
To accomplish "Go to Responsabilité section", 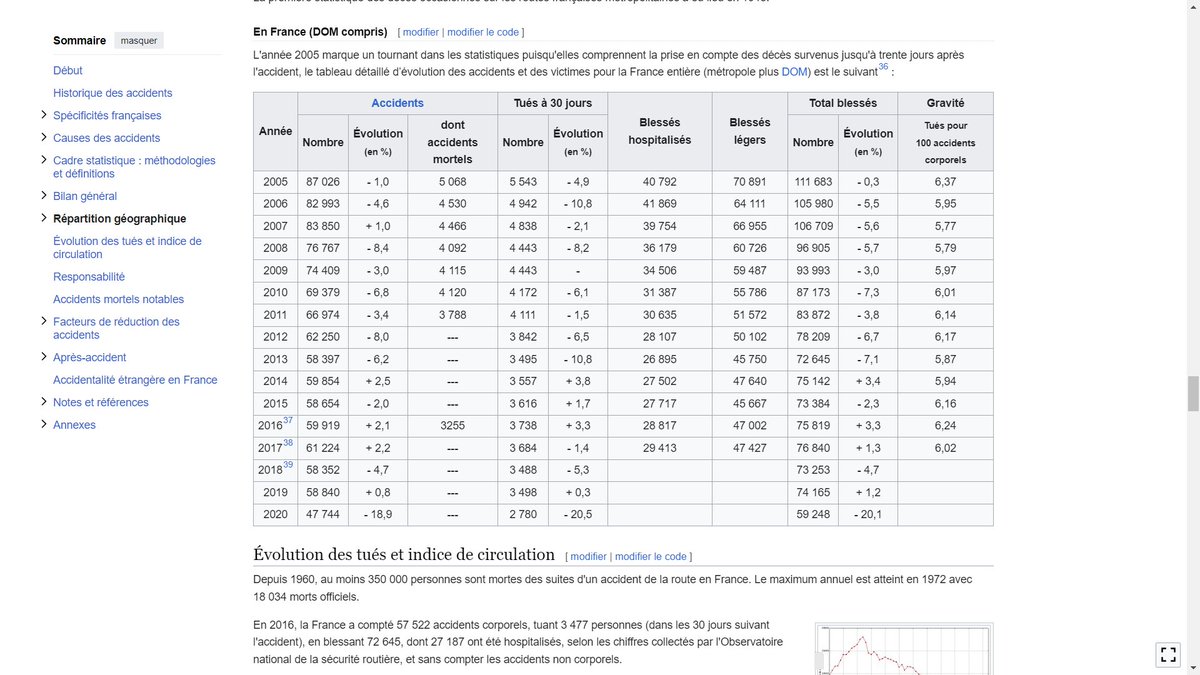I will [89, 277].
